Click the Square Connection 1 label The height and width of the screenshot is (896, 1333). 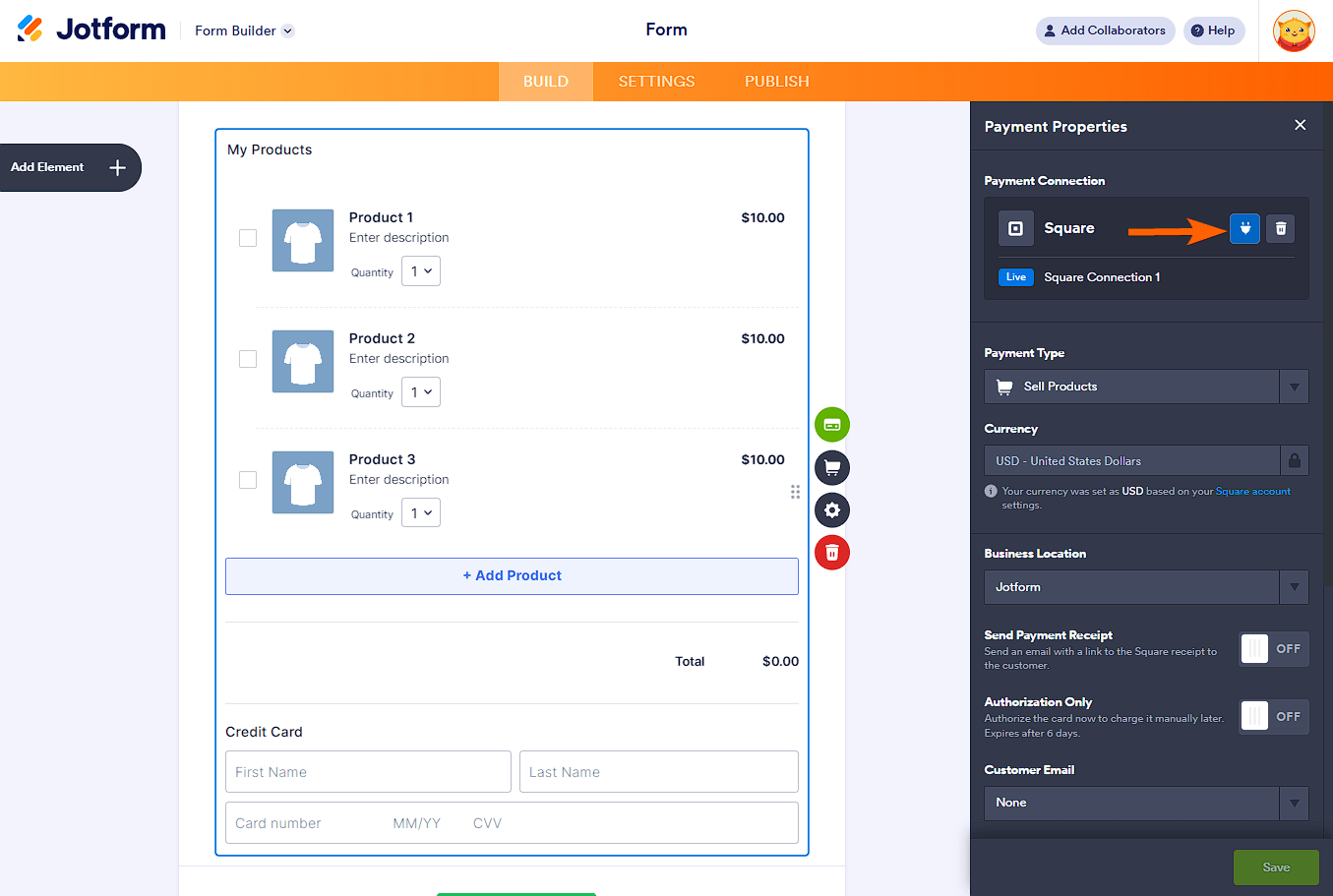click(x=1102, y=277)
